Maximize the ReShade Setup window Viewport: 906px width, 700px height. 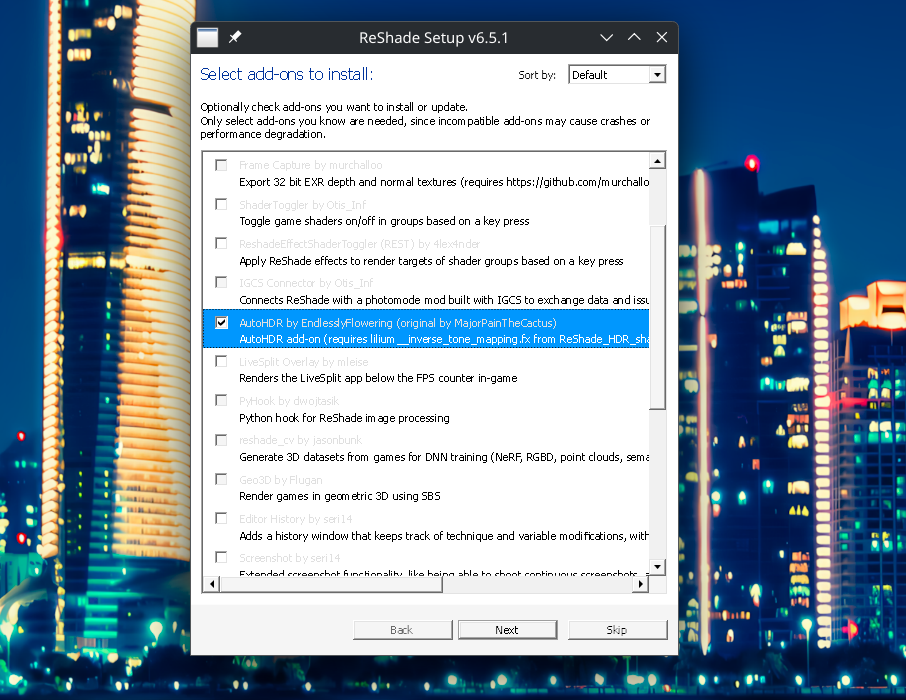tap(634, 38)
